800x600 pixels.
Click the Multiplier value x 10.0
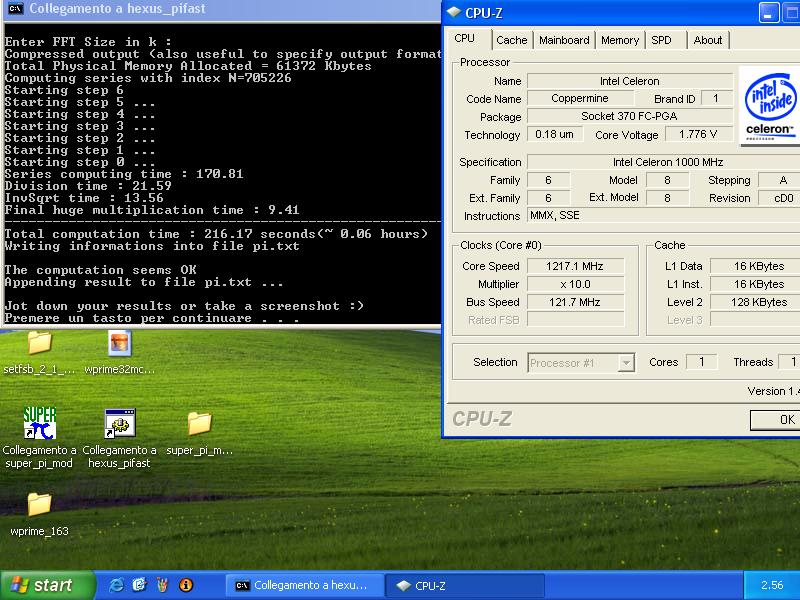(576, 284)
